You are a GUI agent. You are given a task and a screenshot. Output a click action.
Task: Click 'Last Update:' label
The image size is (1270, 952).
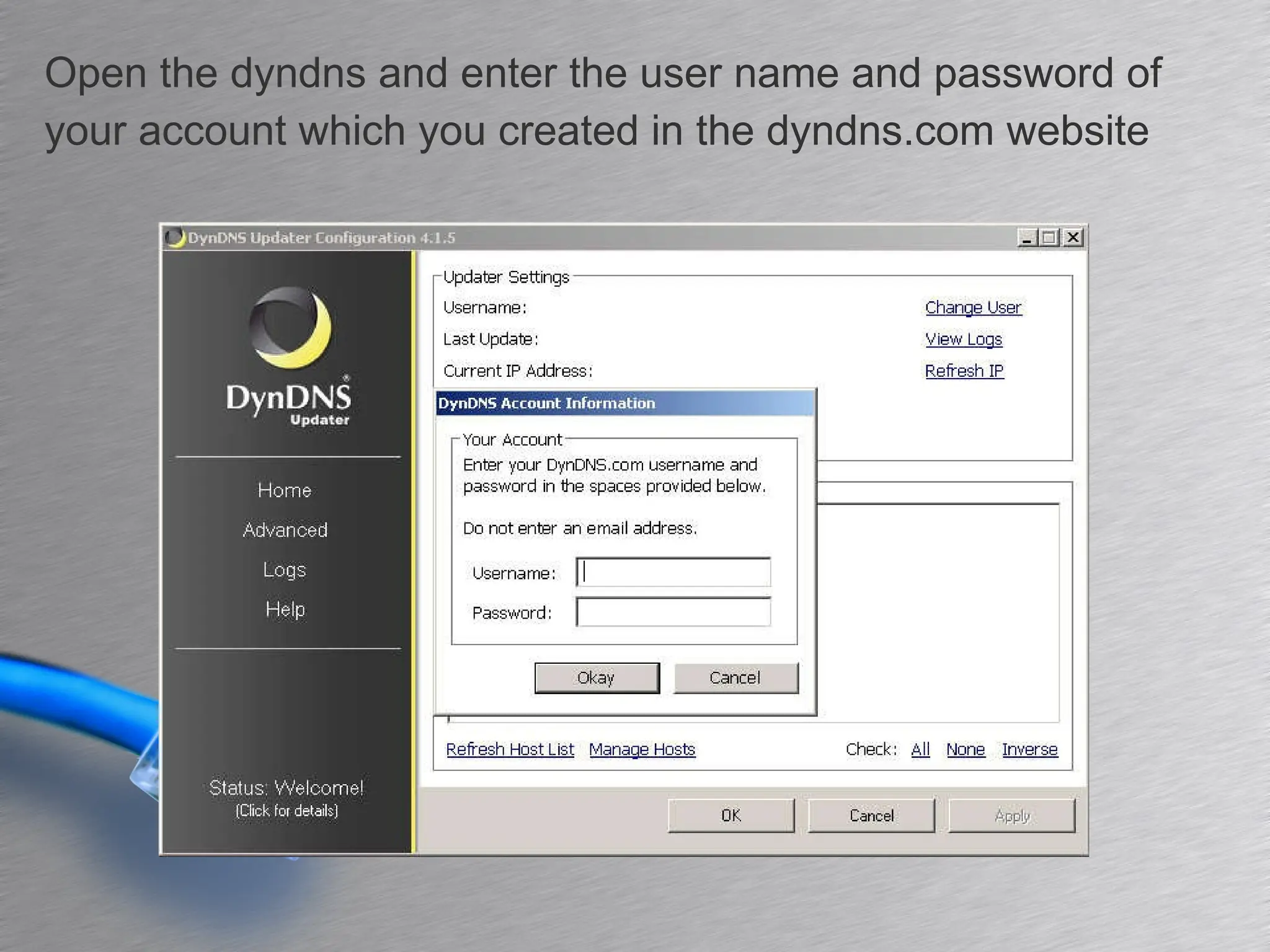coord(491,339)
